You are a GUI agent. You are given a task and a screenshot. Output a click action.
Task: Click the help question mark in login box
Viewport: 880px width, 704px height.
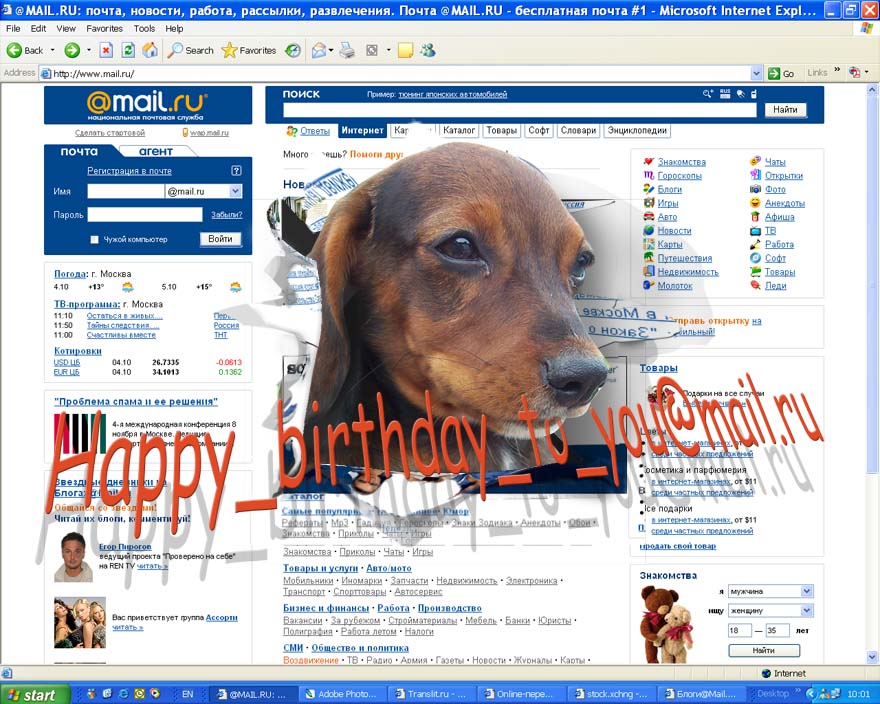pos(236,171)
